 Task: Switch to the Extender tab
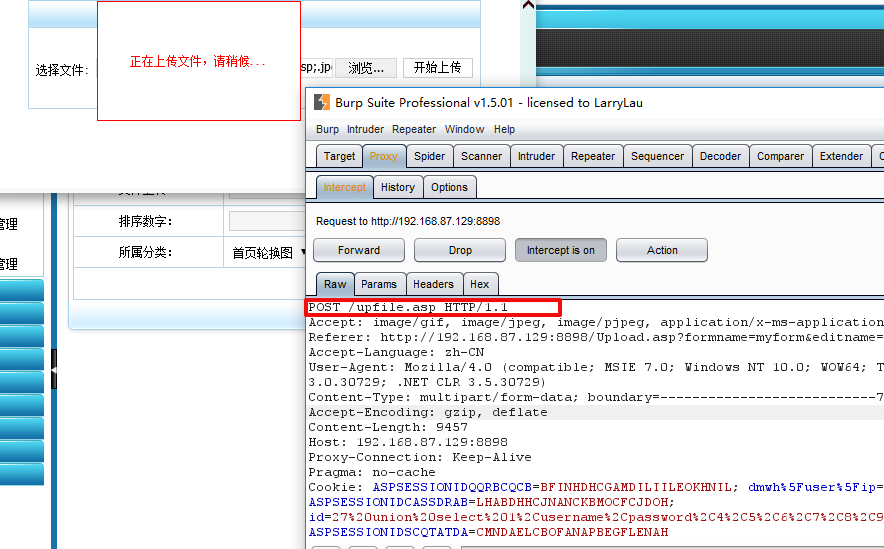(841, 156)
